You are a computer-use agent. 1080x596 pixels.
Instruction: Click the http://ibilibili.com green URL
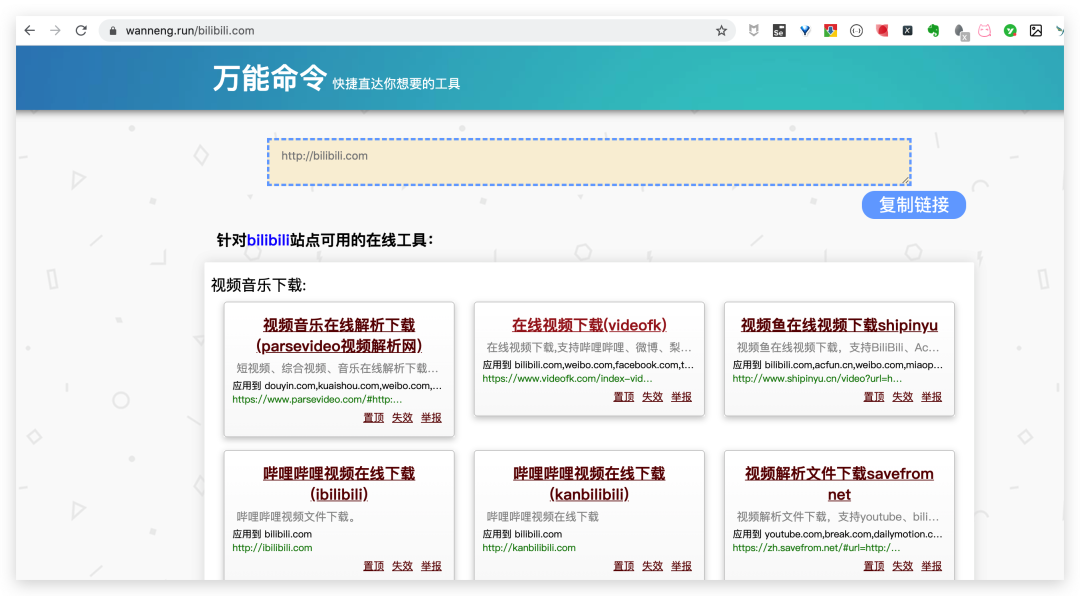click(272, 548)
